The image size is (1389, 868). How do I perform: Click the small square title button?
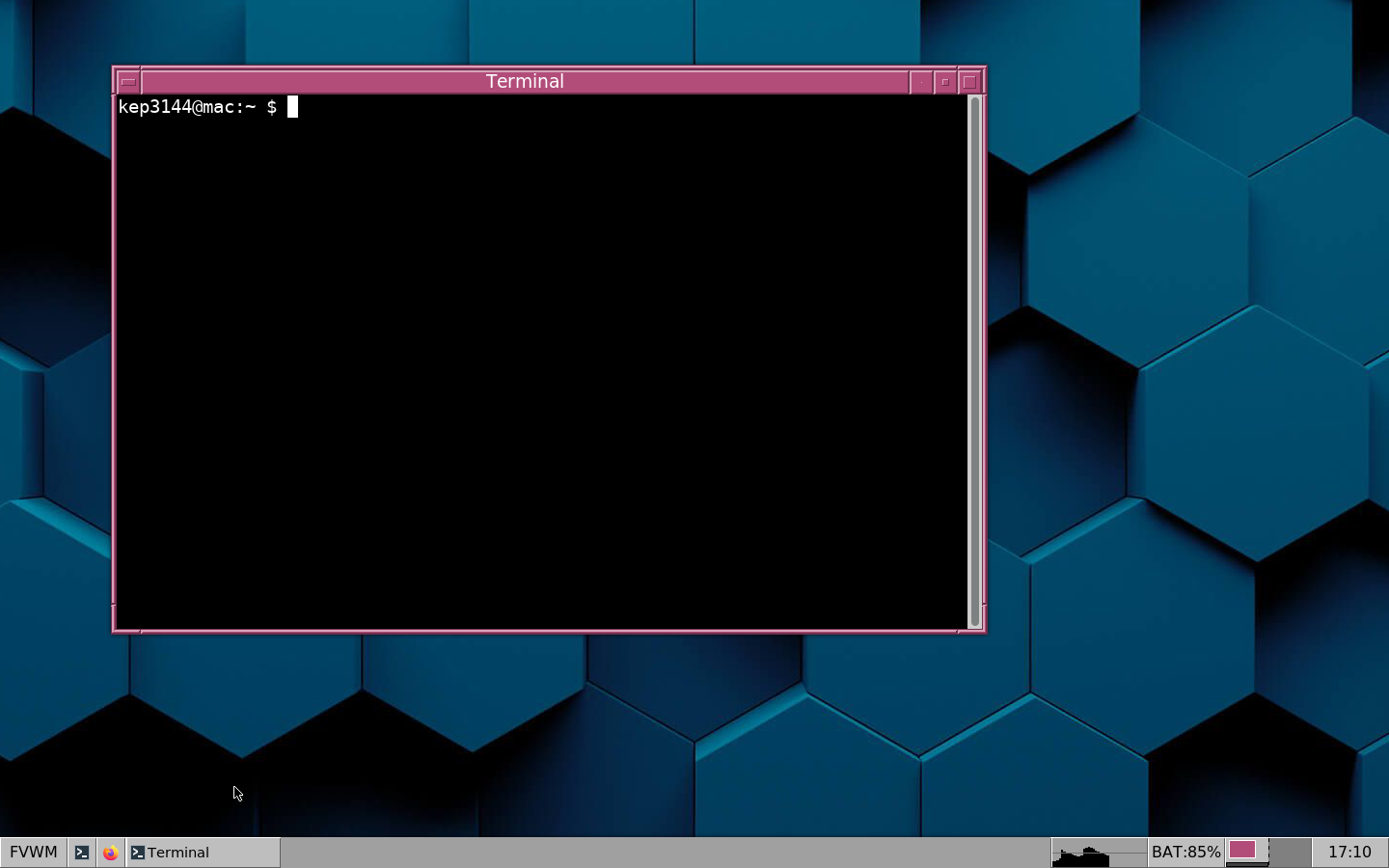[x=945, y=82]
